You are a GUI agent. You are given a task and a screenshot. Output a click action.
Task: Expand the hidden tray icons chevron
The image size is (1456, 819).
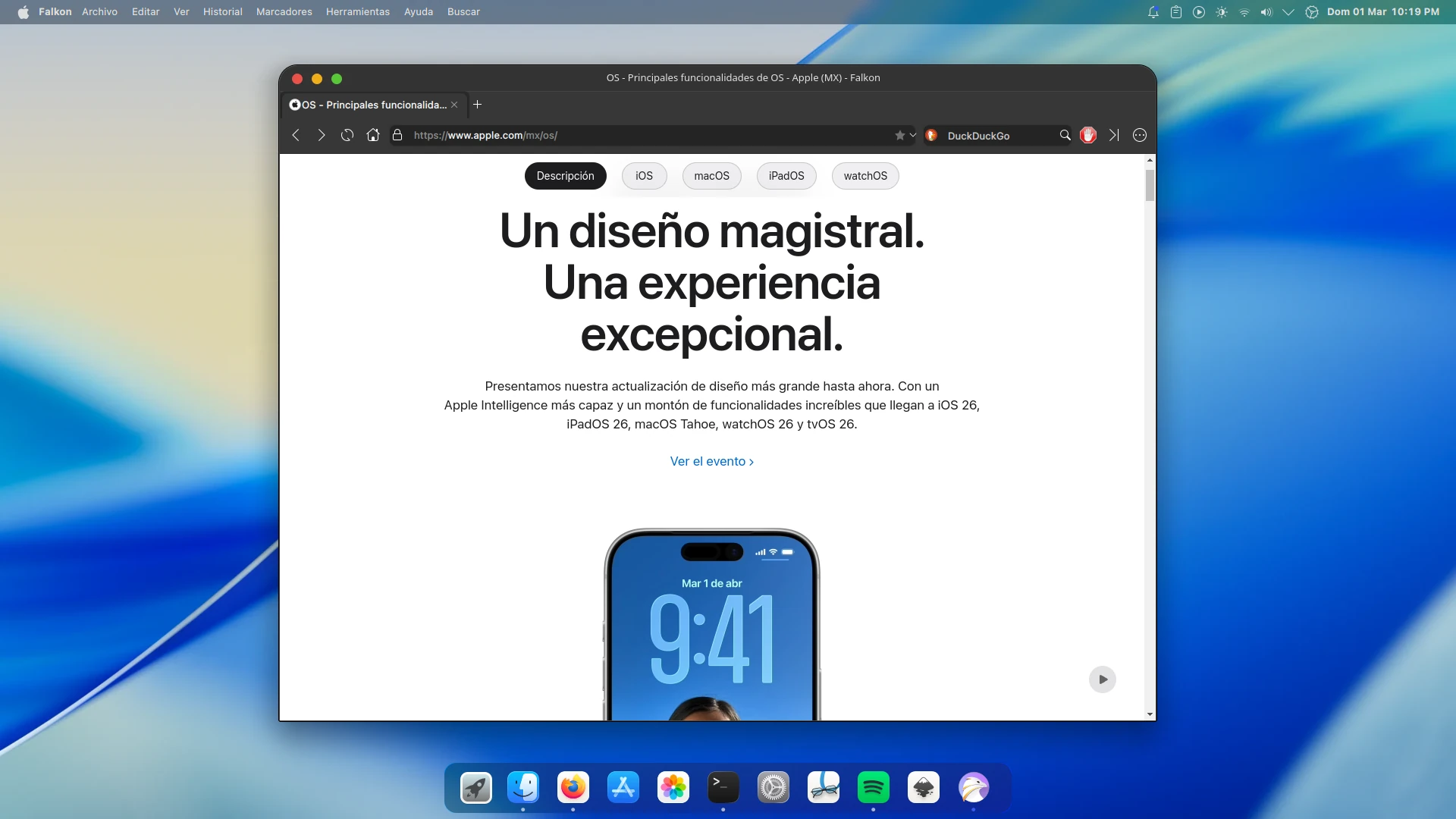click(1288, 12)
